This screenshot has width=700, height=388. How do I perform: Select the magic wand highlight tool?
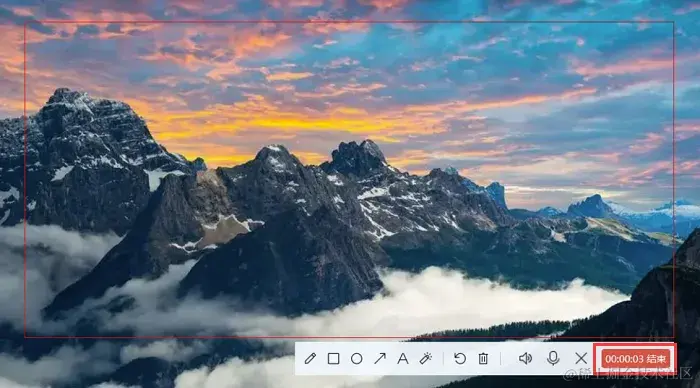426,358
